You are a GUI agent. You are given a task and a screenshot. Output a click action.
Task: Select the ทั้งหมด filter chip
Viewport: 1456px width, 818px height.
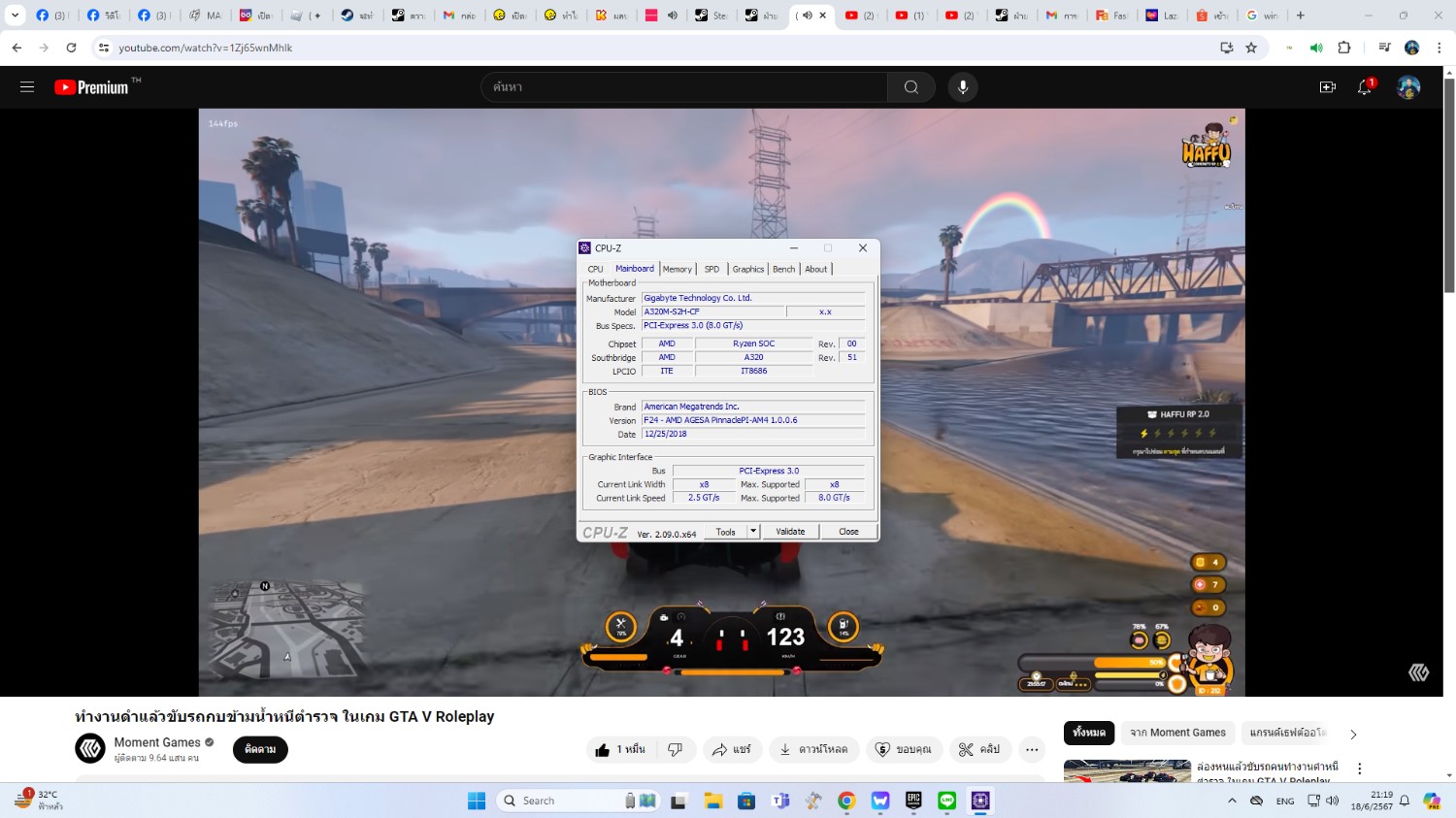pyautogui.click(x=1089, y=733)
